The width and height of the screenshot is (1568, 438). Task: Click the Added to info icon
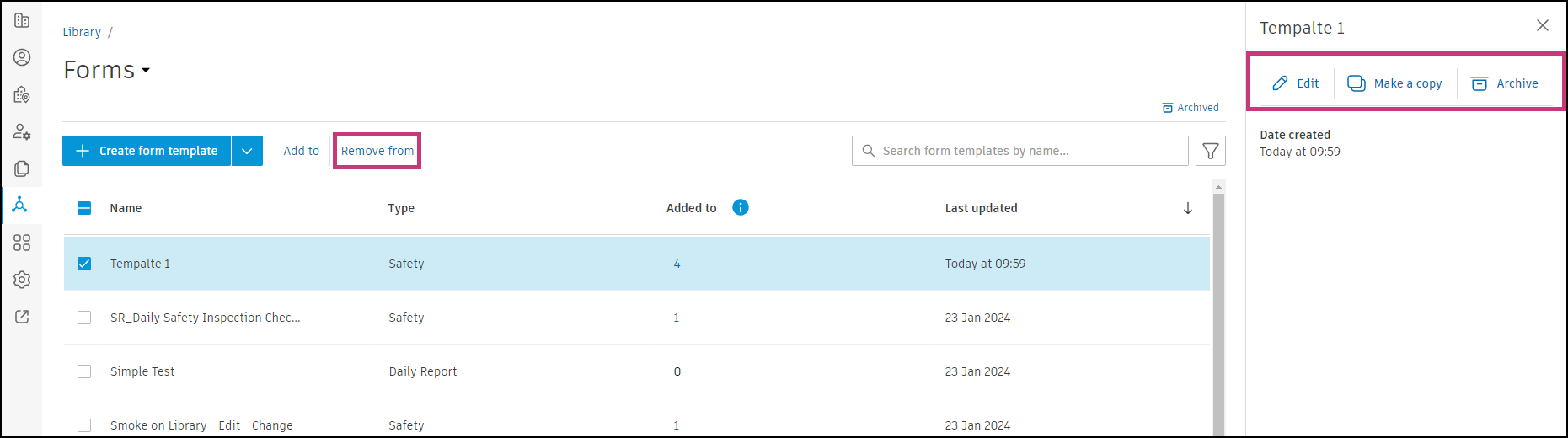click(740, 208)
